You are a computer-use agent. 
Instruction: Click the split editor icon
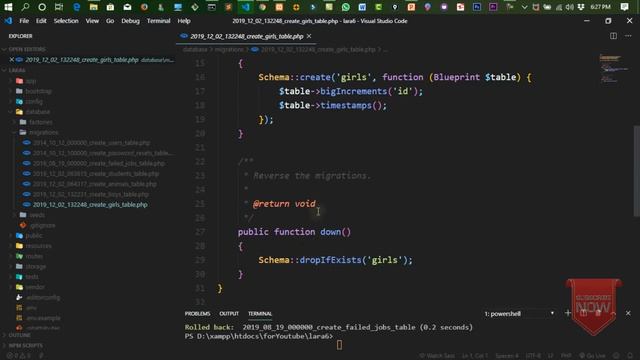(613, 36)
